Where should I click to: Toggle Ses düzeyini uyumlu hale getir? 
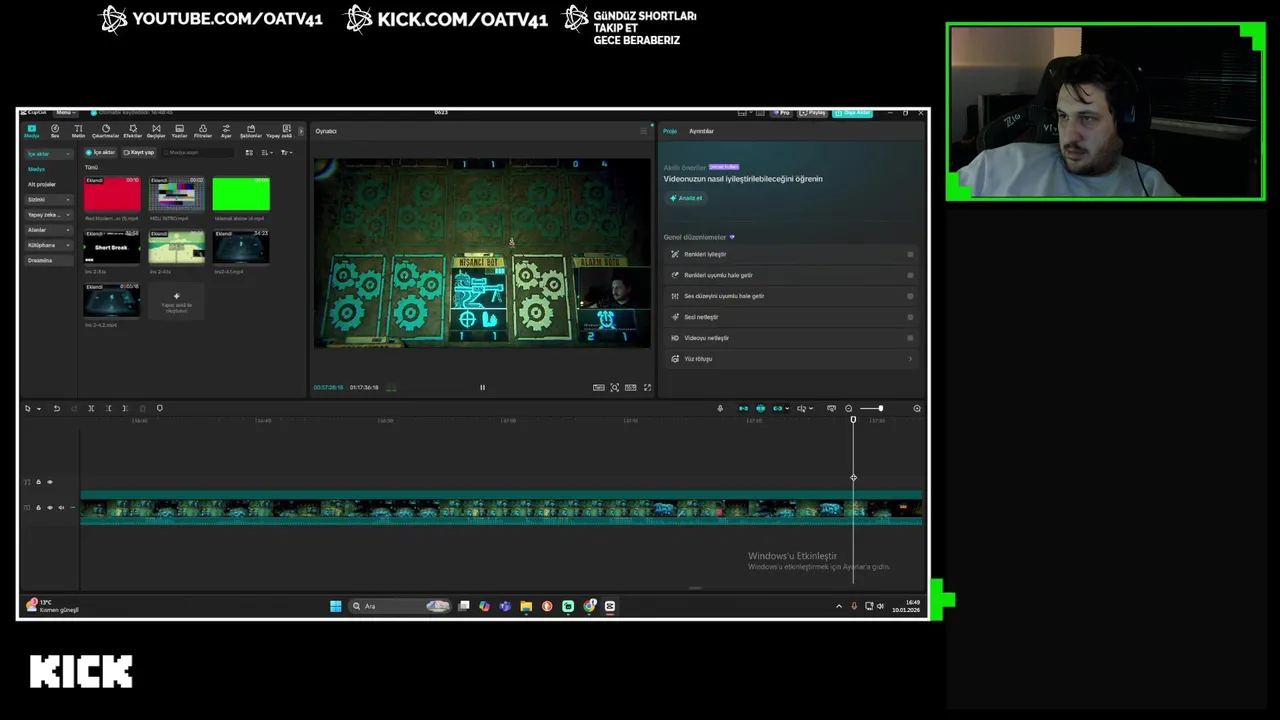tap(910, 296)
